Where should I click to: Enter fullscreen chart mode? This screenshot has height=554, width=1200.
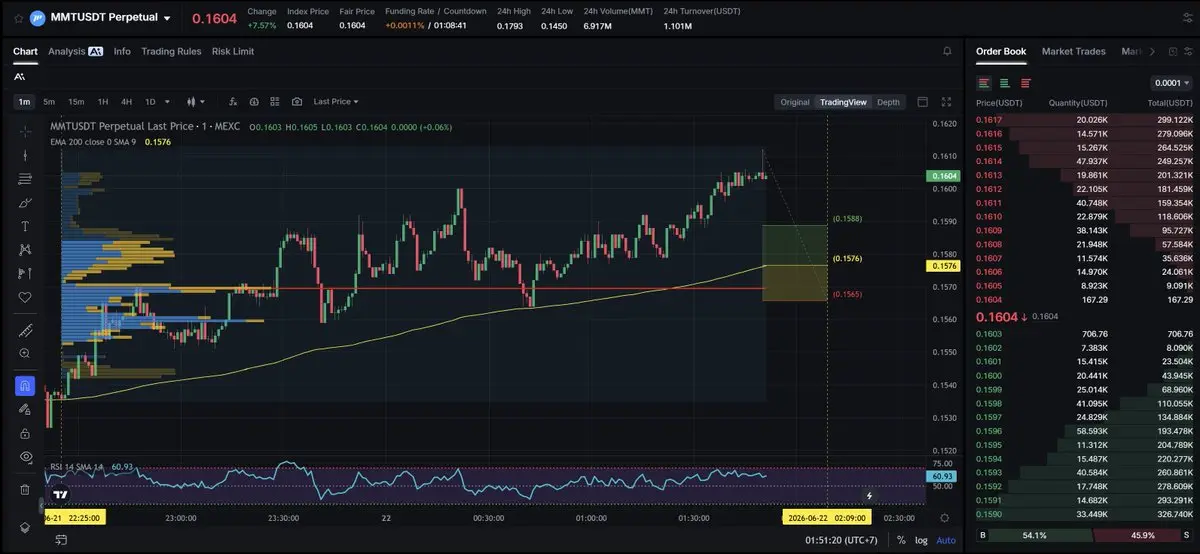(947, 102)
